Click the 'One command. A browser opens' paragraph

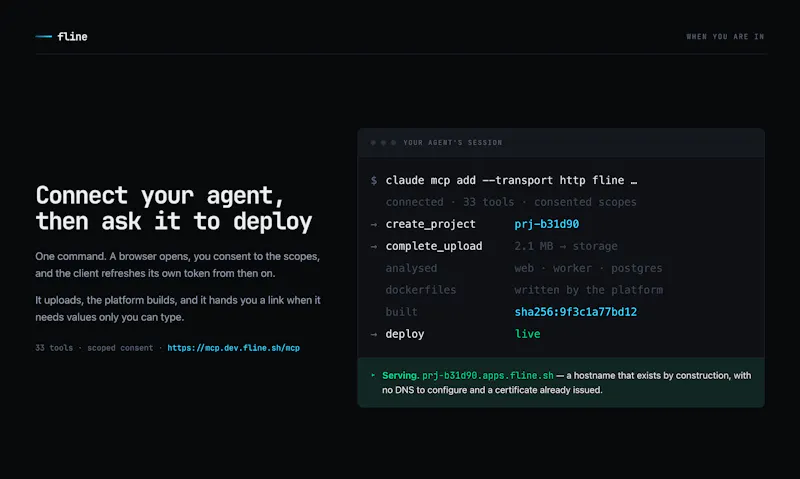pos(178,265)
